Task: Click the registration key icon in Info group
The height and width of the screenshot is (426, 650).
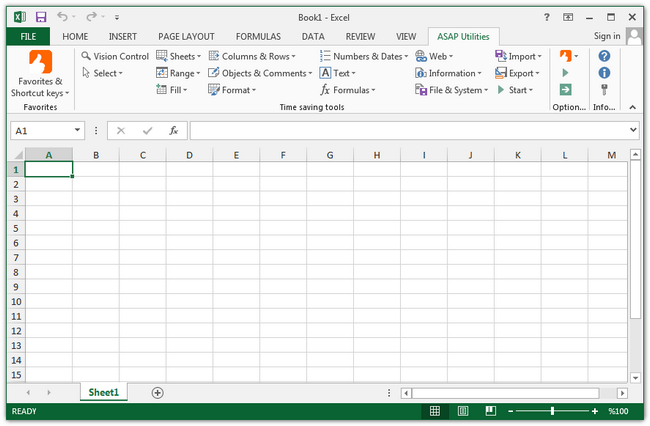Action: pyautogui.click(x=604, y=89)
